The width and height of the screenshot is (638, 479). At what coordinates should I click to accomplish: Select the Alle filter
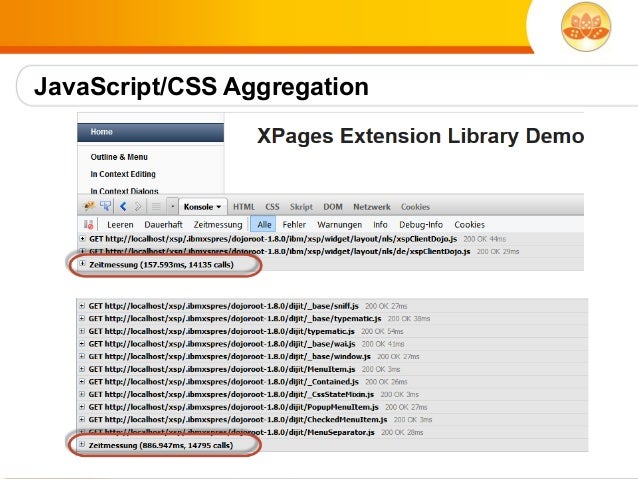(264, 225)
